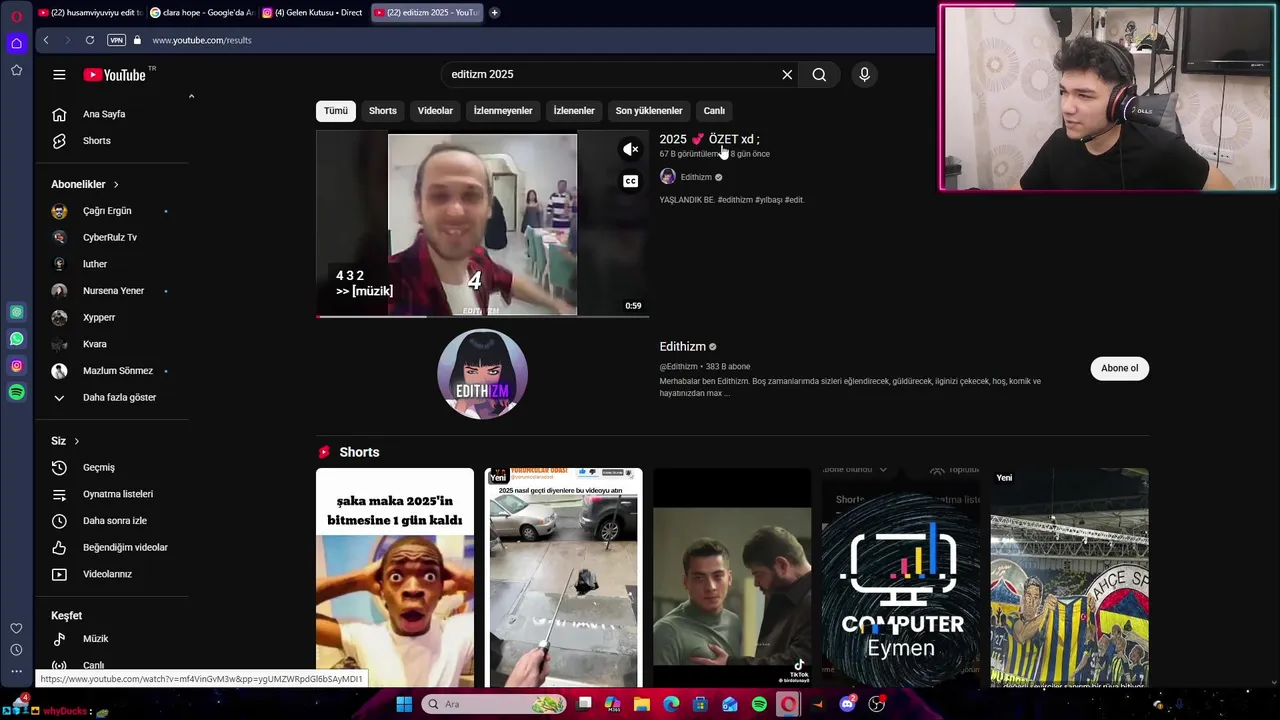This screenshot has height=720, width=1280.
Task: Open Windows taskbar search Ara
Action: pos(494,704)
